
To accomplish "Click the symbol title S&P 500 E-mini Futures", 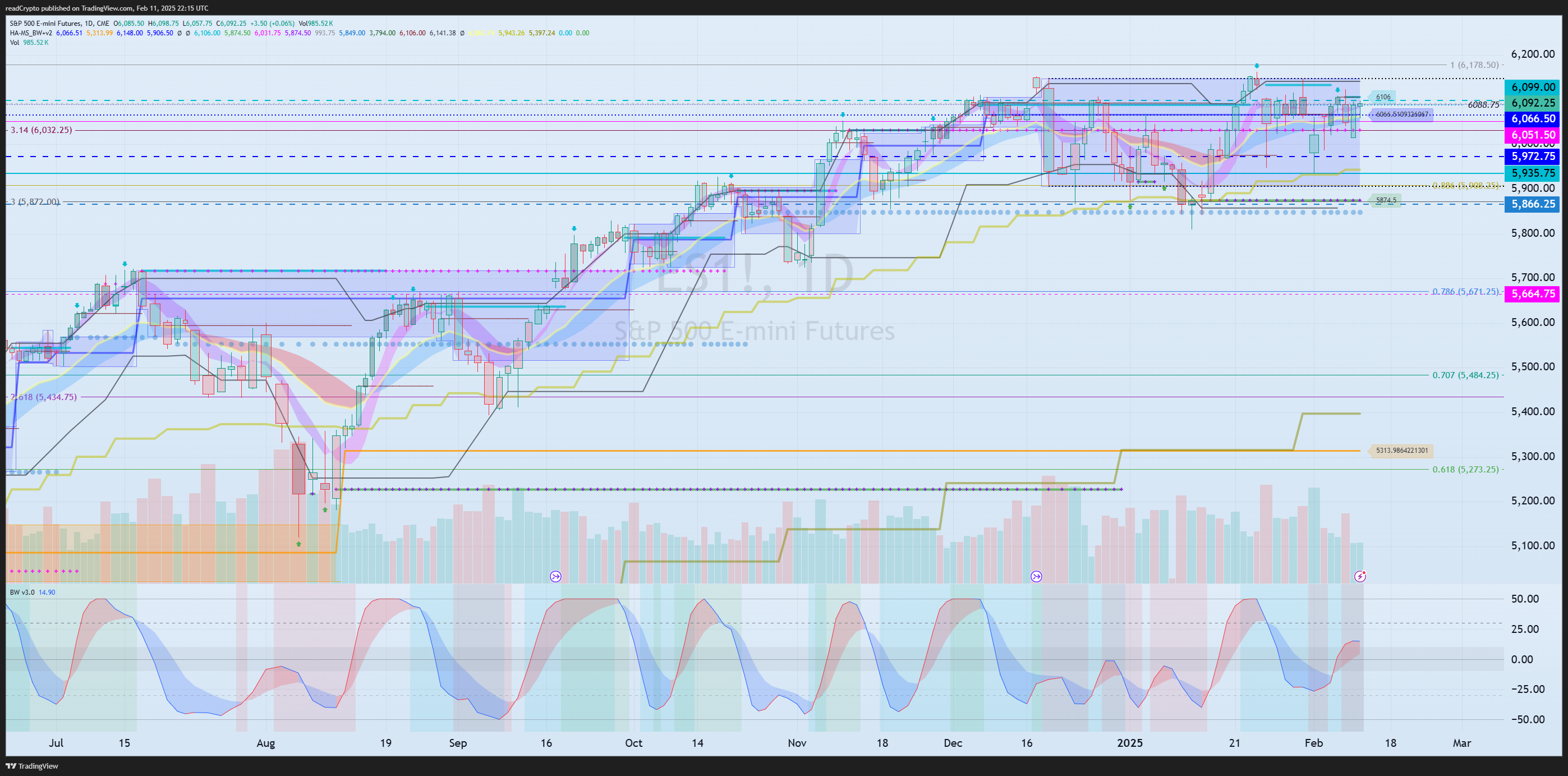I will (45, 24).
